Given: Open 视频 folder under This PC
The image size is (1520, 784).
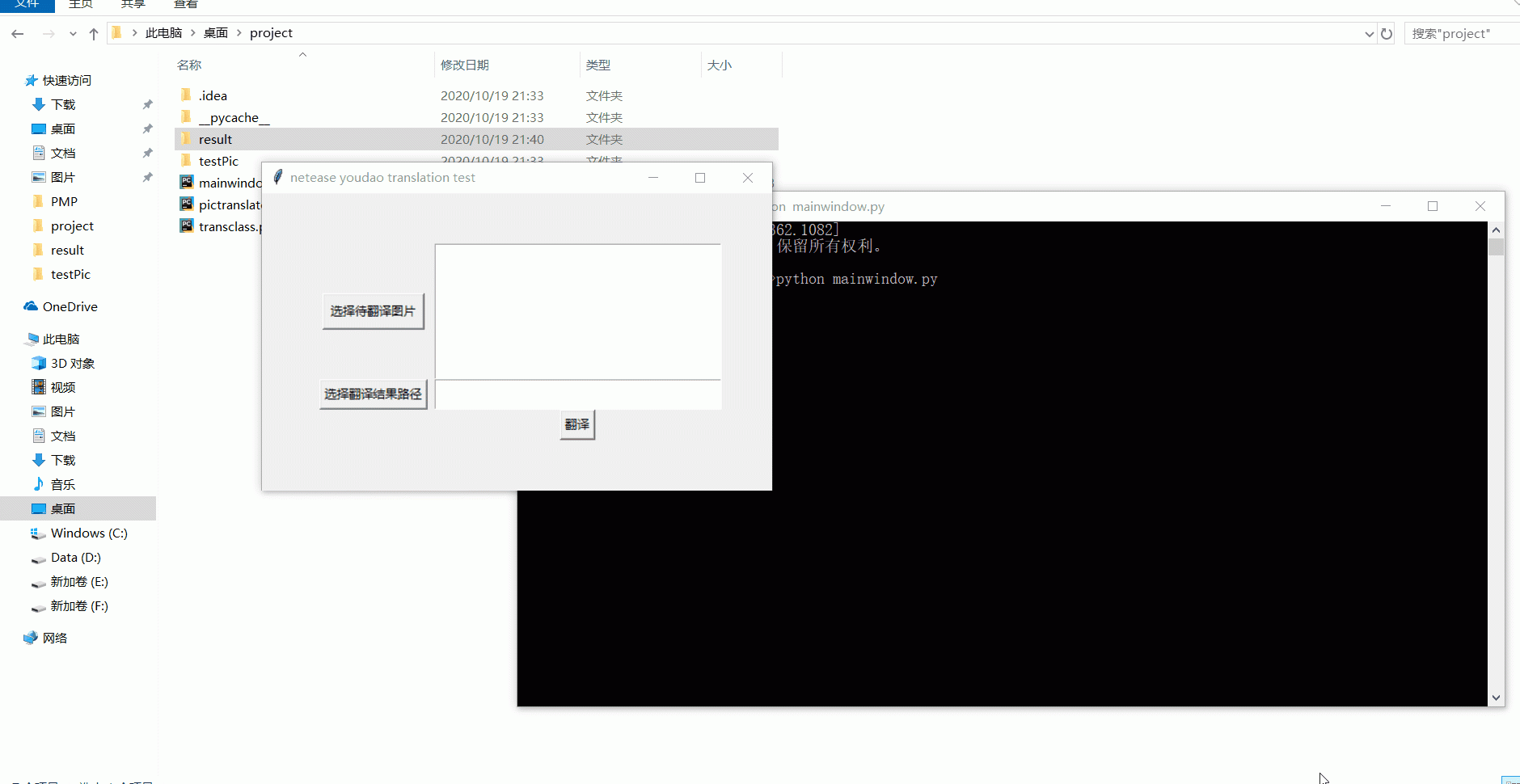Looking at the screenshot, I should coord(63,387).
